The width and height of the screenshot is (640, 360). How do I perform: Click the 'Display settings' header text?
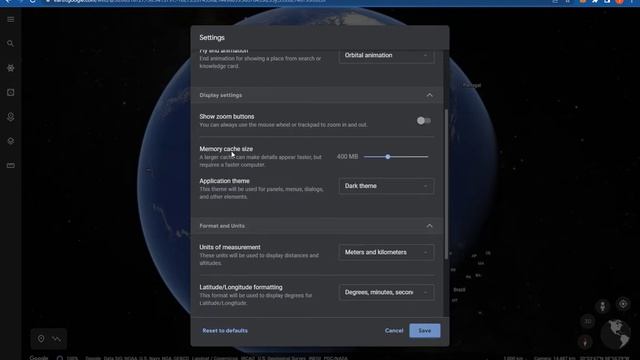pyautogui.click(x=221, y=95)
